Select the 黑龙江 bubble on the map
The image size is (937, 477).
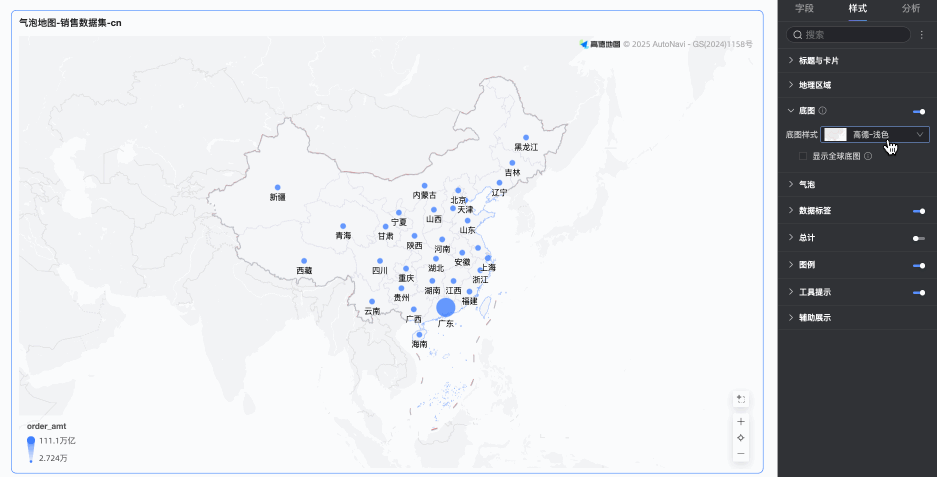click(526, 137)
